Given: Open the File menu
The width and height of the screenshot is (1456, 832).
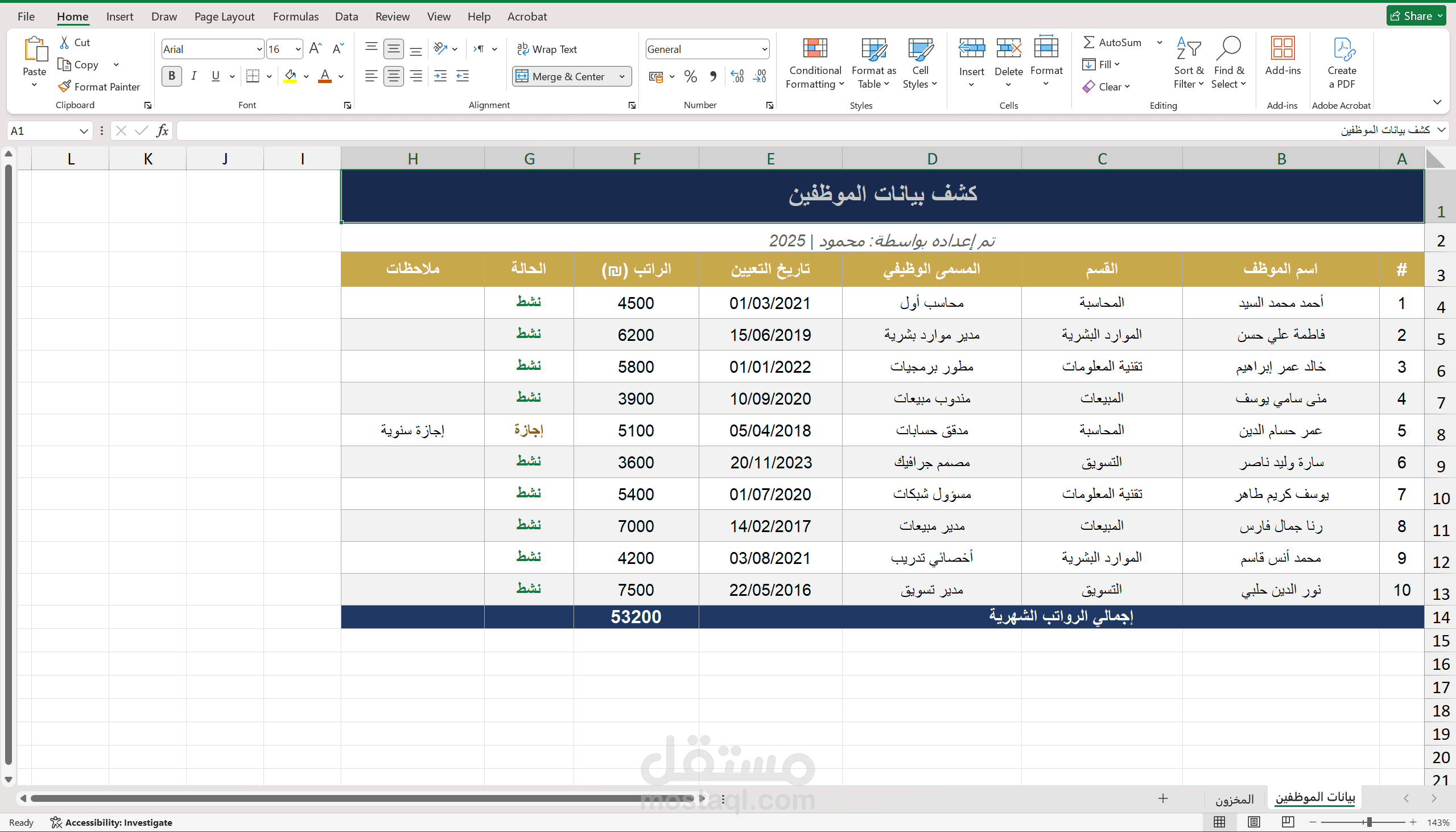Looking at the screenshot, I should tap(26, 17).
